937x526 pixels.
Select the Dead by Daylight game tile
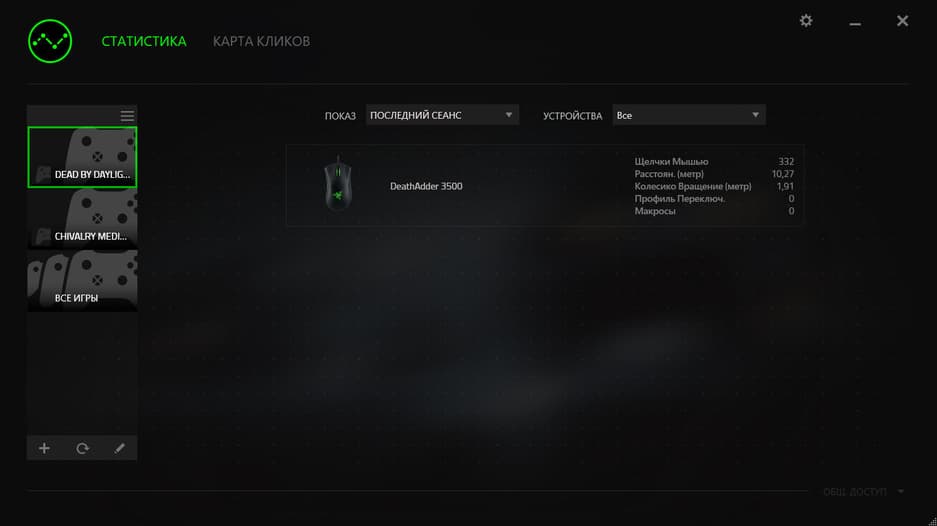coord(82,157)
